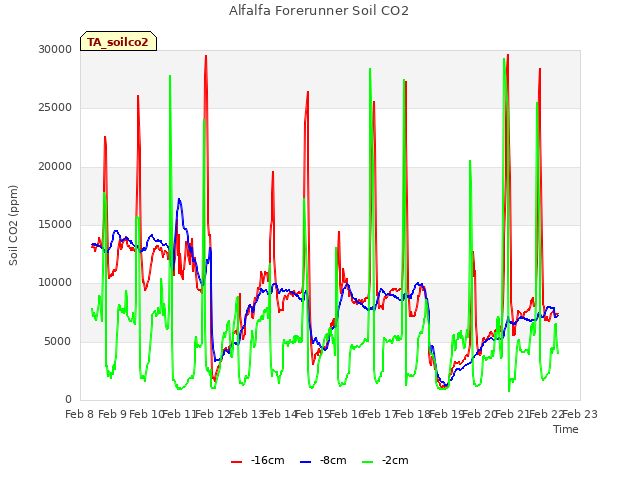Click the Time axis label
The width and height of the screenshot is (640, 480).
pos(566,429)
